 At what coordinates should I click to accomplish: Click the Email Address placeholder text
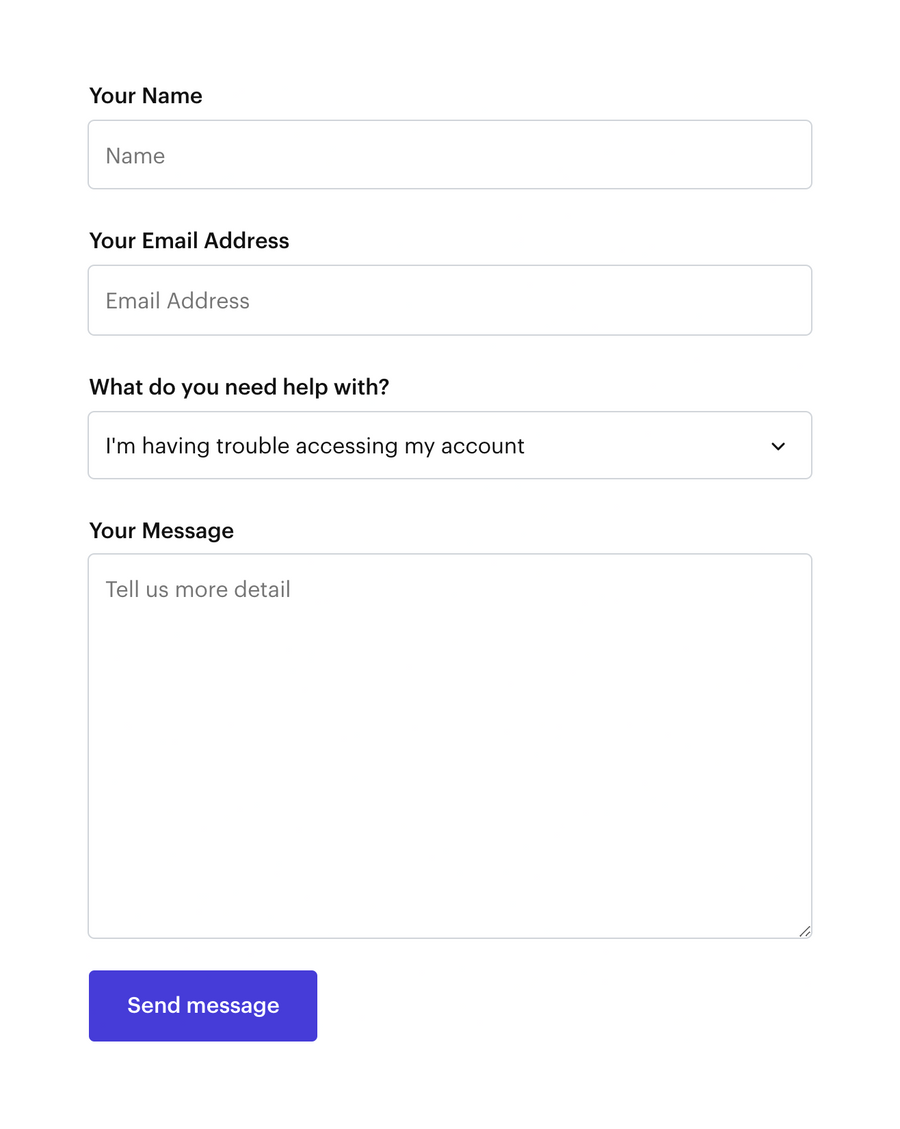177,300
